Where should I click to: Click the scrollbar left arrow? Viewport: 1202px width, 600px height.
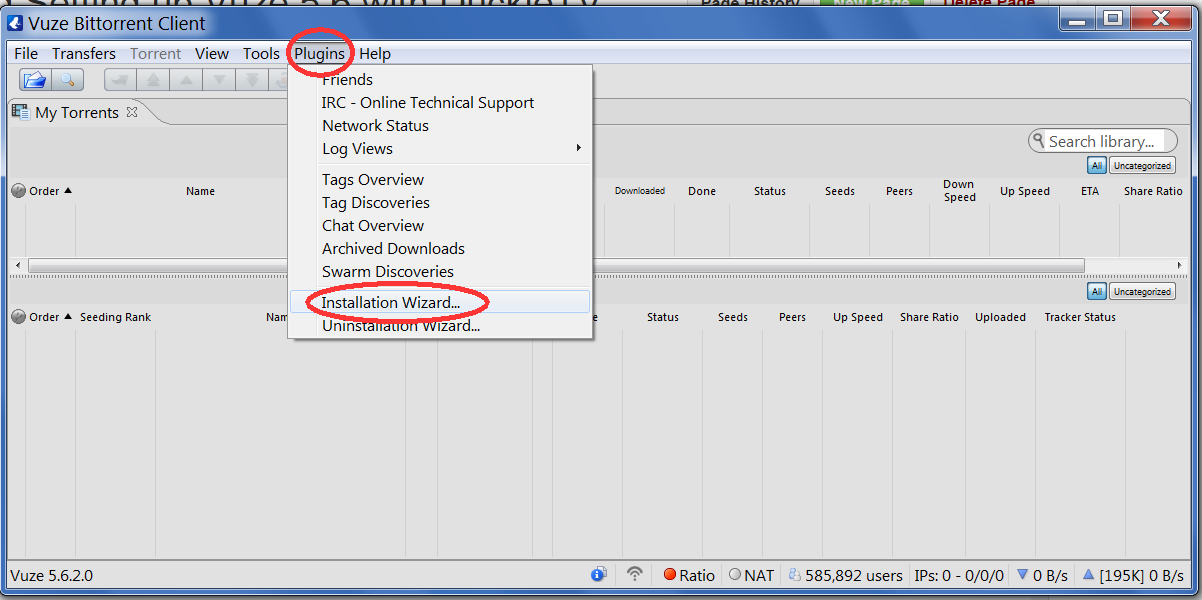(17, 266)
